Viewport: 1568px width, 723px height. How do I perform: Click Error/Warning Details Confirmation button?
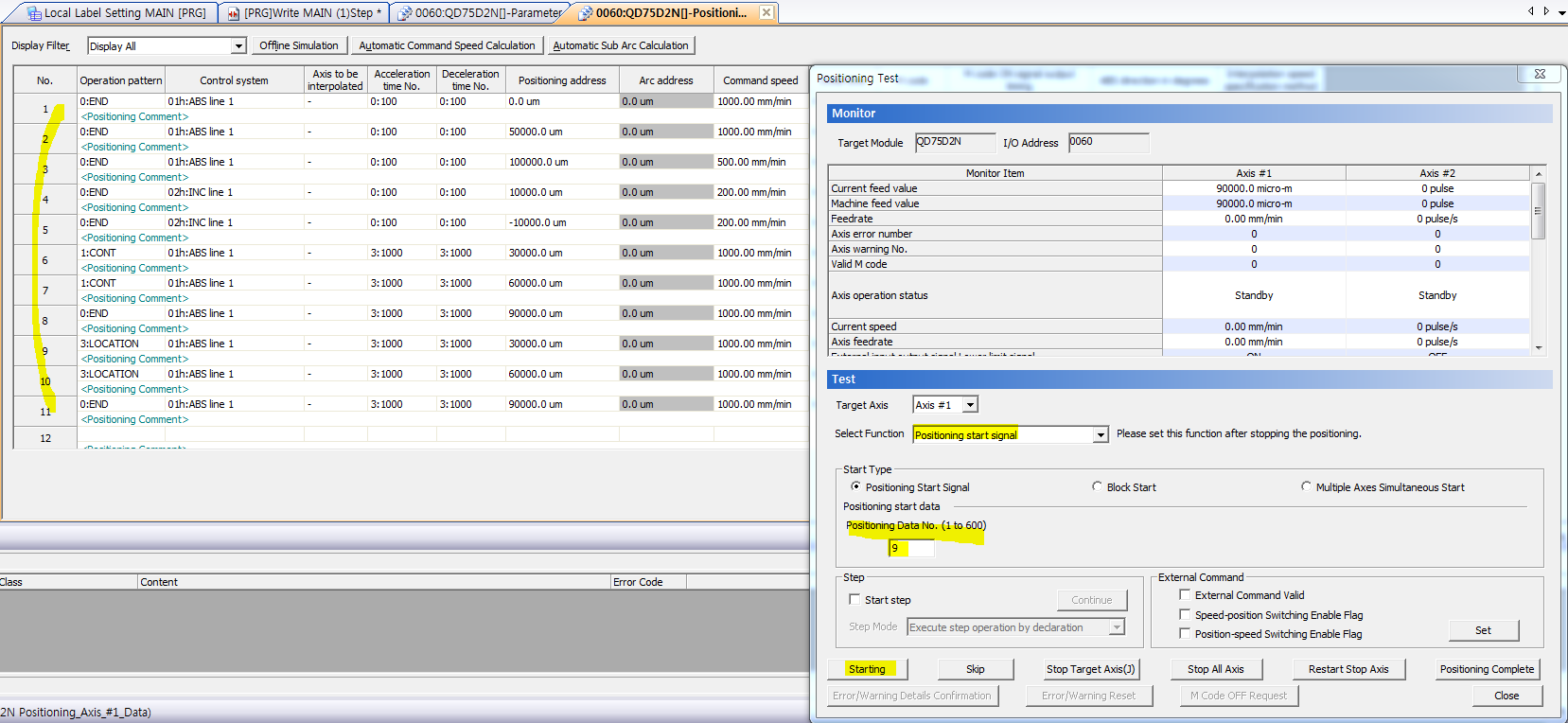(x=911, y=696)
